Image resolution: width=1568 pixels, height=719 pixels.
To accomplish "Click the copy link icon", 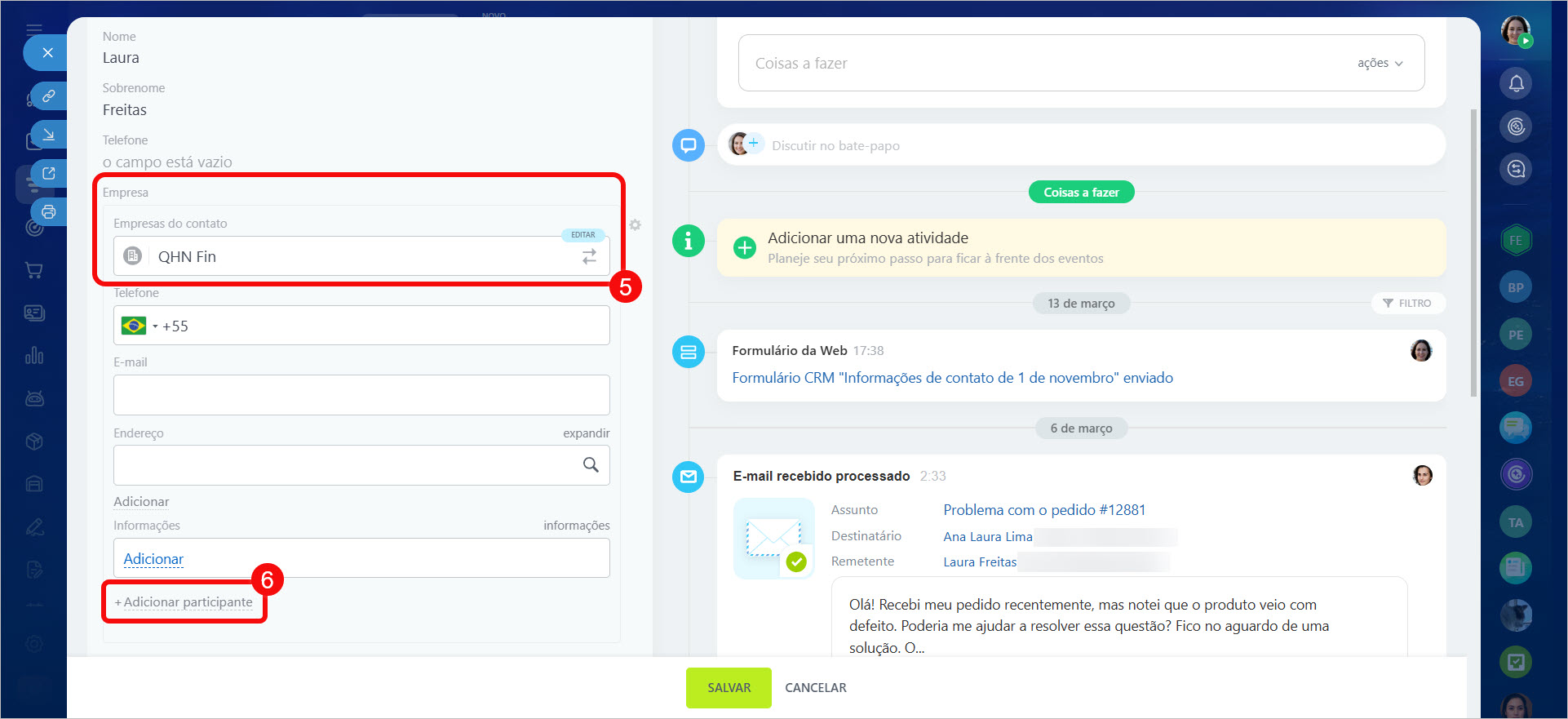I will (x=49, y=96).
